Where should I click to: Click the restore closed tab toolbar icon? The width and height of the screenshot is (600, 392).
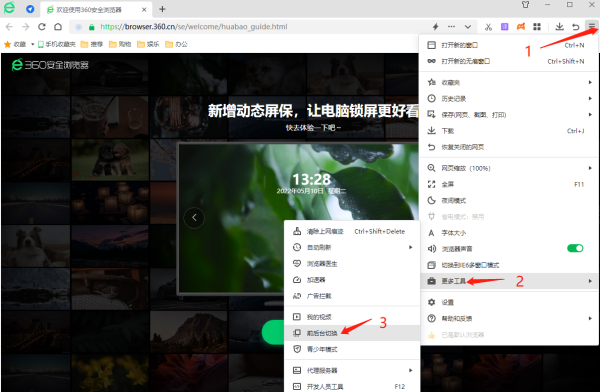click(x=576, y=27)
